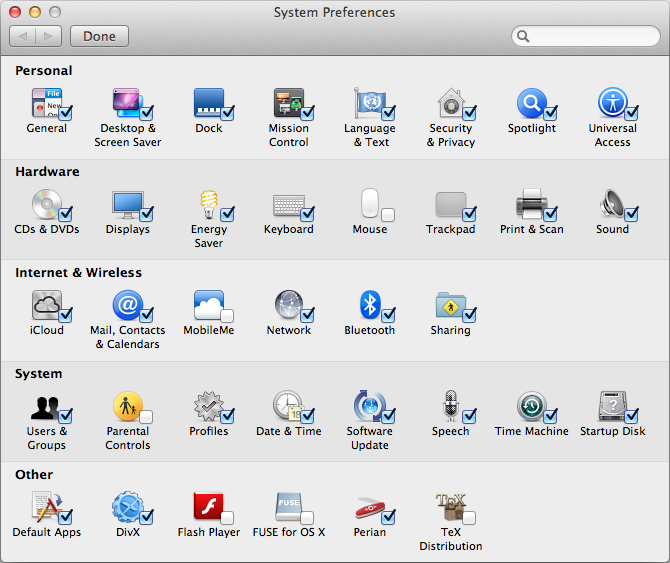The height and width of the screenshot is (563, 670).
Task: Click the iCloud icon
Action: (47, 305)
